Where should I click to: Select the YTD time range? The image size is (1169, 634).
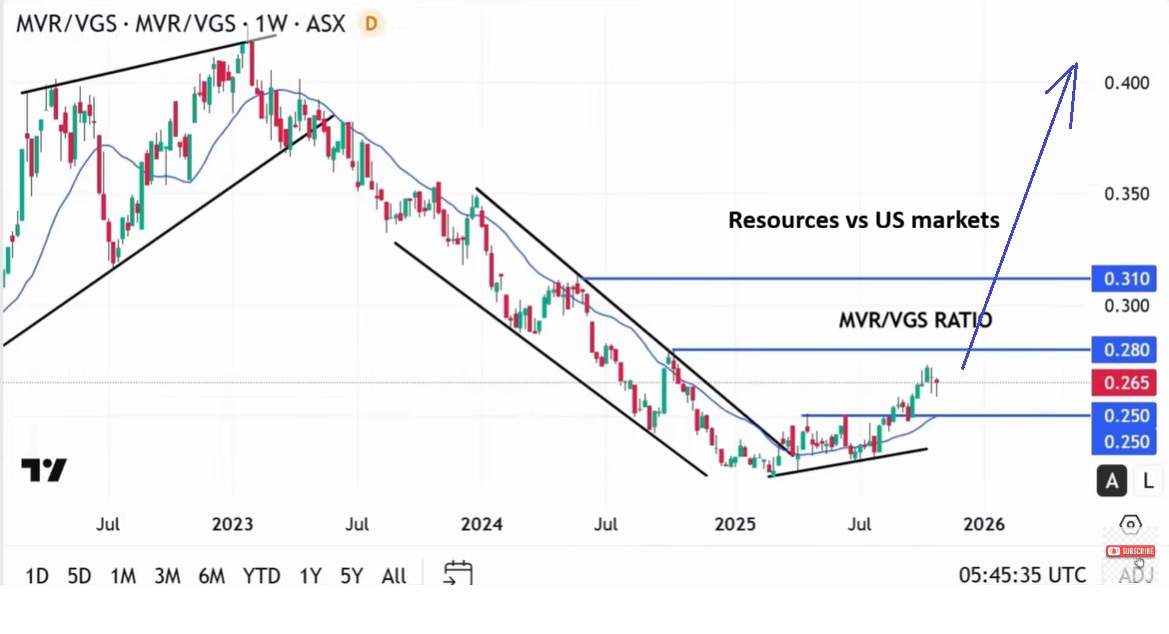tap(261, 576)
